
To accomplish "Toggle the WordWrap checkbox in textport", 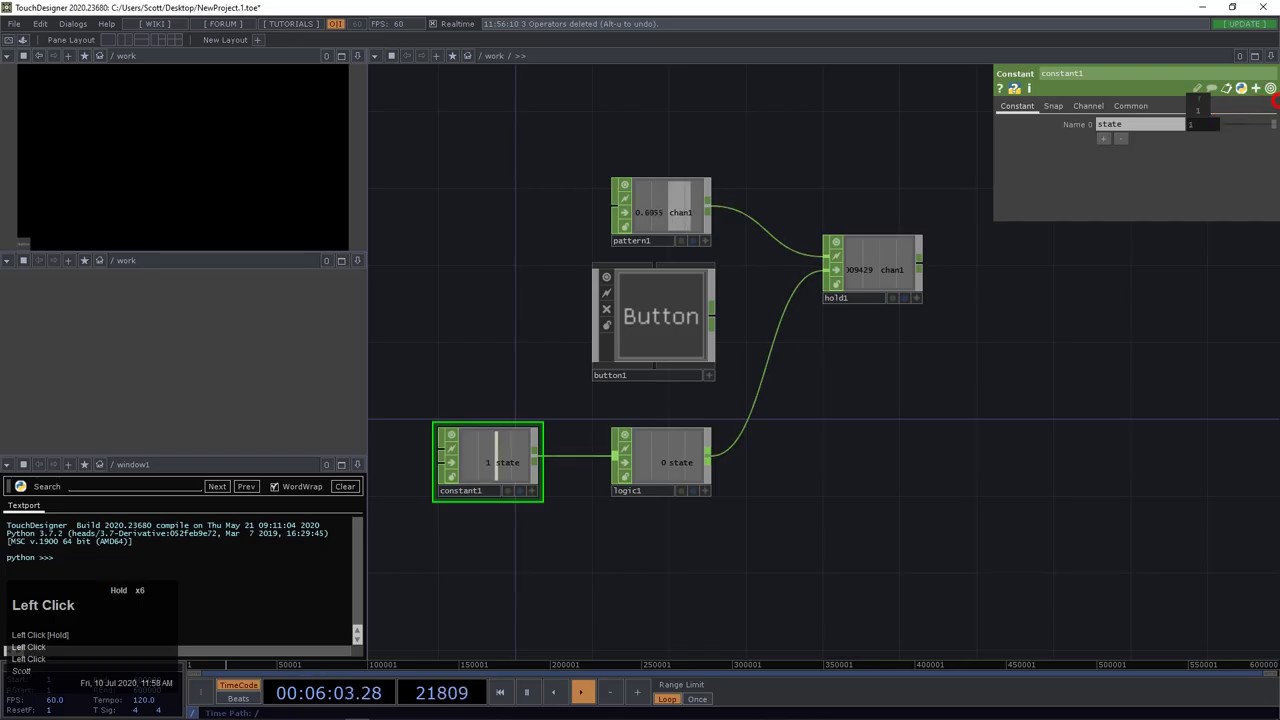I will [x=274, y=487].
